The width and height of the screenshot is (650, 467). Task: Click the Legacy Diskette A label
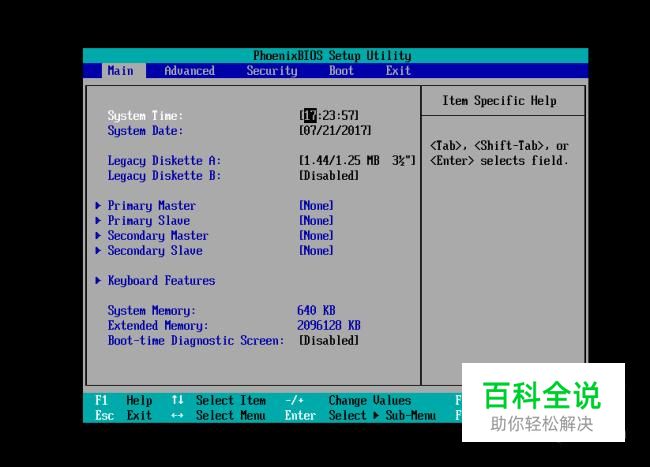pyautogui.click(x=164, y=160)
